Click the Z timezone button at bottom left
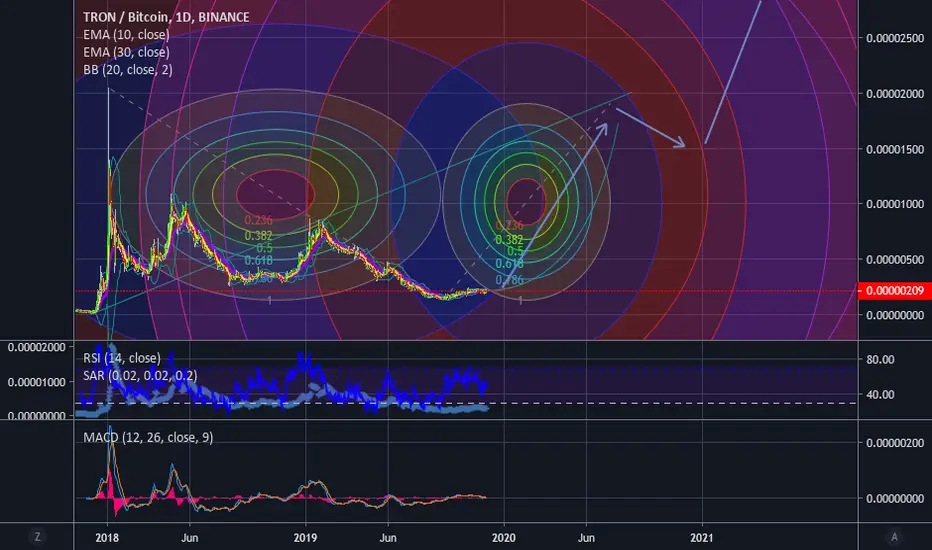The width and height of the screenshot is (932, 550). (x=37, y=537)
